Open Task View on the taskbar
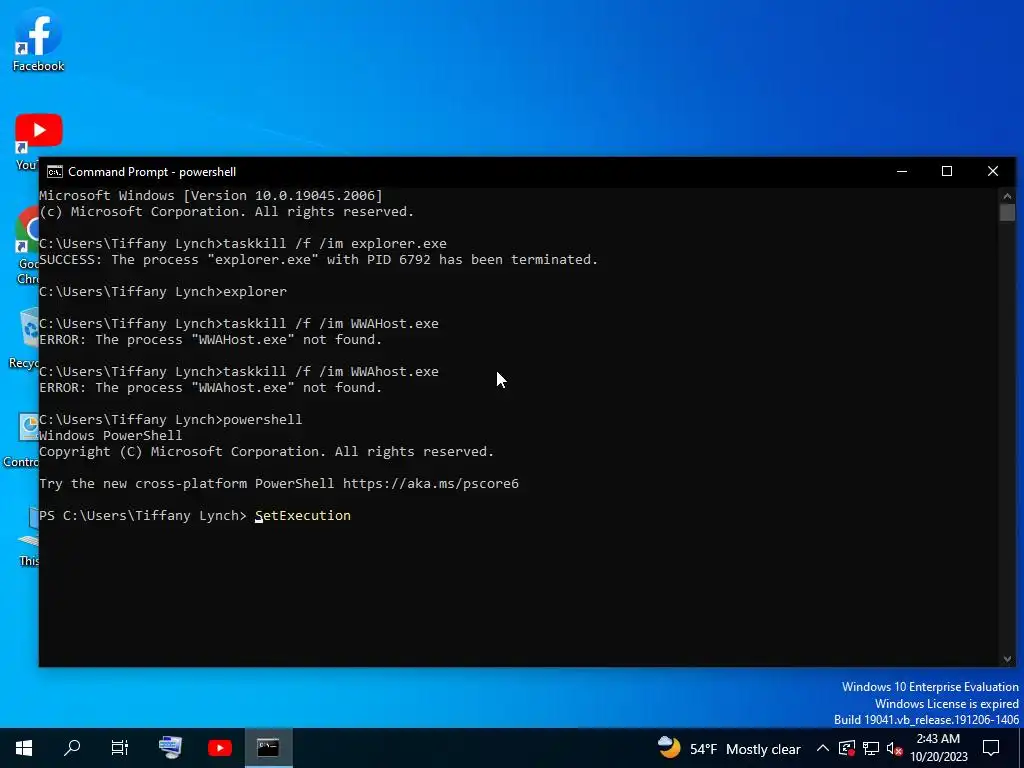 (120, 748)
